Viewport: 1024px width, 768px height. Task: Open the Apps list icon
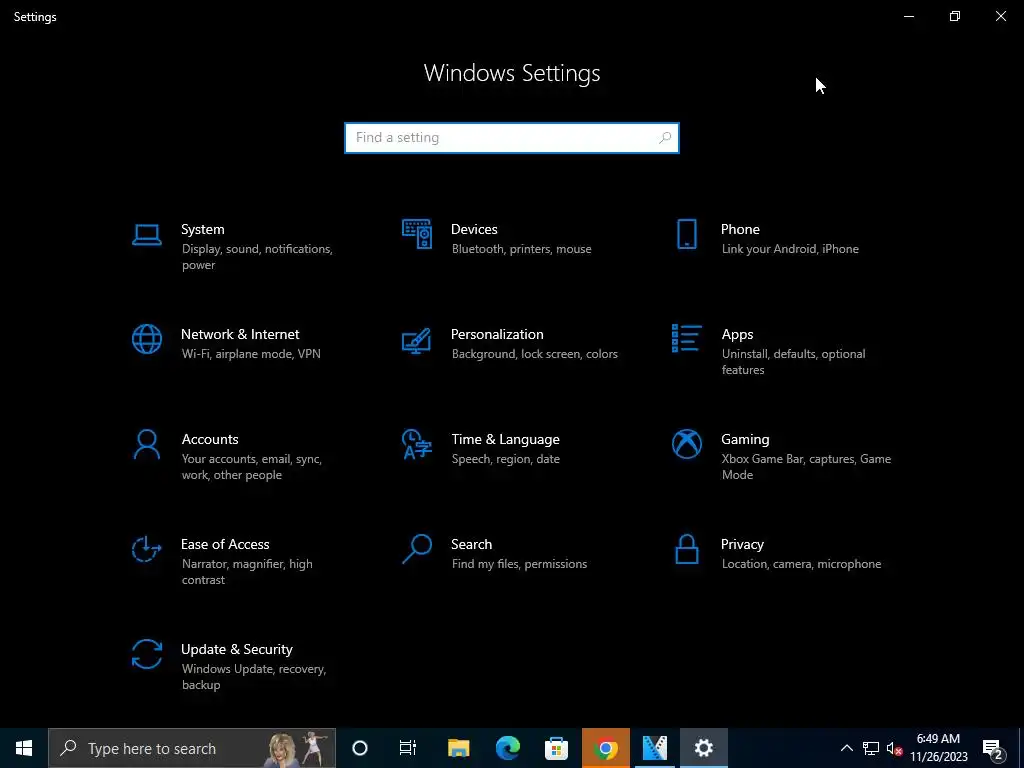[x=686, y=338]
